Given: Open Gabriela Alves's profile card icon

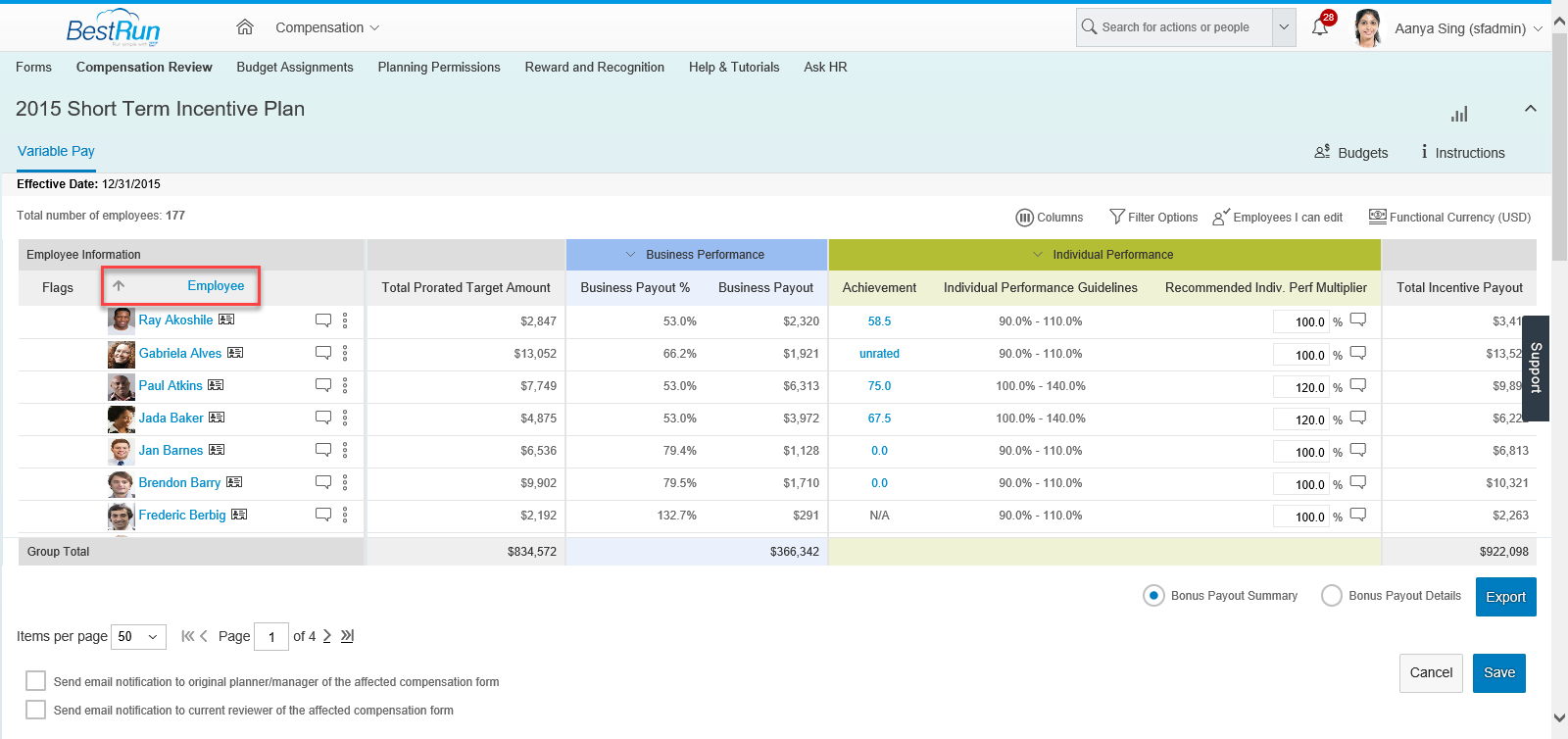Looking at the screenshot, I should pos(235,352).
